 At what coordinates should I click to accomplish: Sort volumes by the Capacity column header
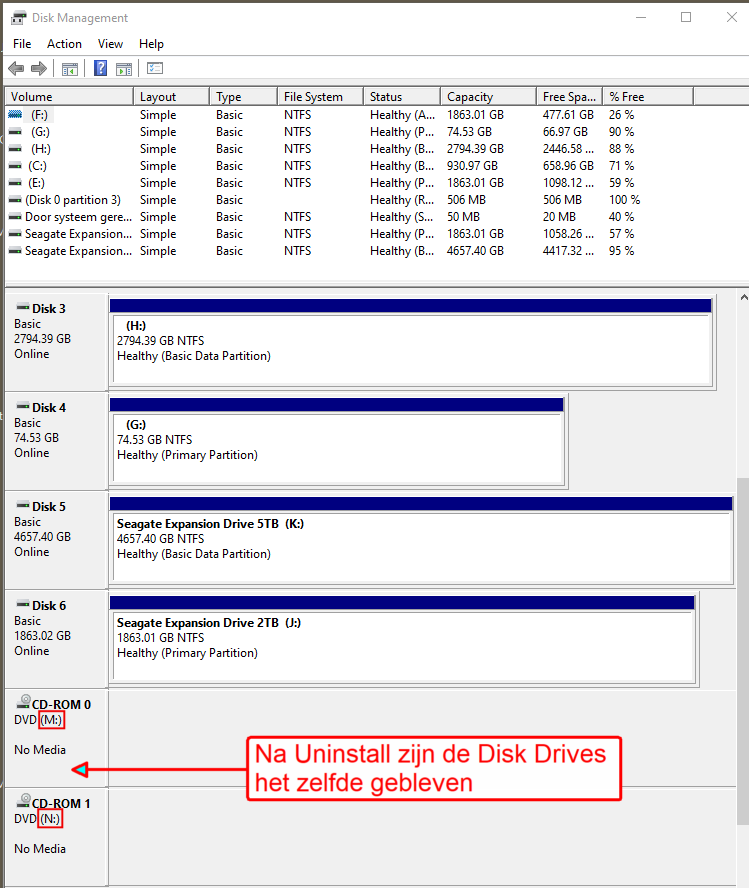click(x=488, y=97)
